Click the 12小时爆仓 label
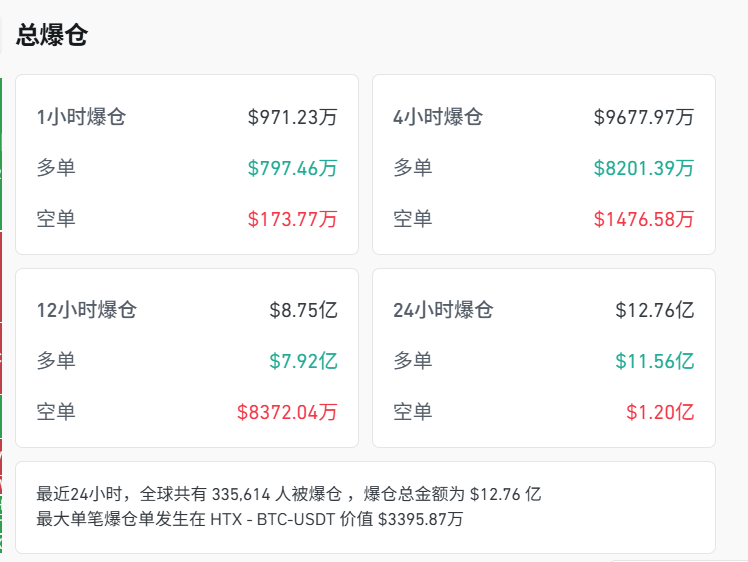The image size is (748, 562). pyautogui.click(x=87, y=310)
